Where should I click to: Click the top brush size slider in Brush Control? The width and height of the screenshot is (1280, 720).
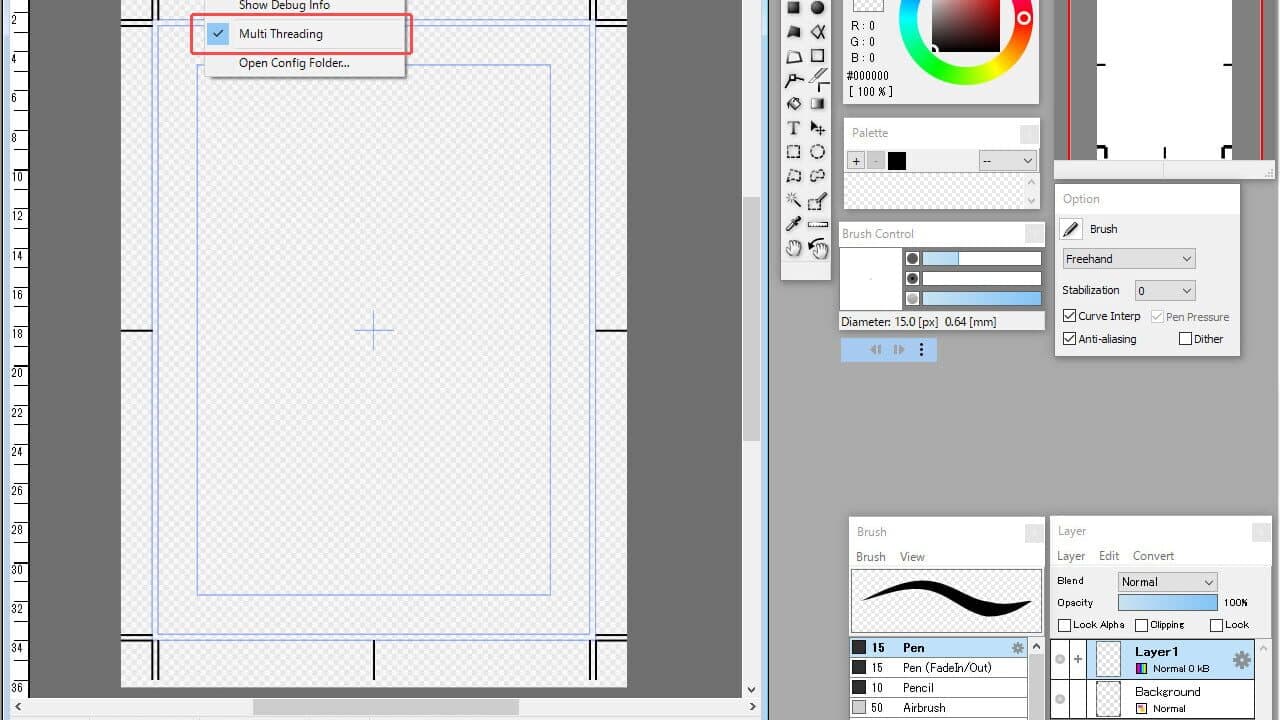pos(981,258)
